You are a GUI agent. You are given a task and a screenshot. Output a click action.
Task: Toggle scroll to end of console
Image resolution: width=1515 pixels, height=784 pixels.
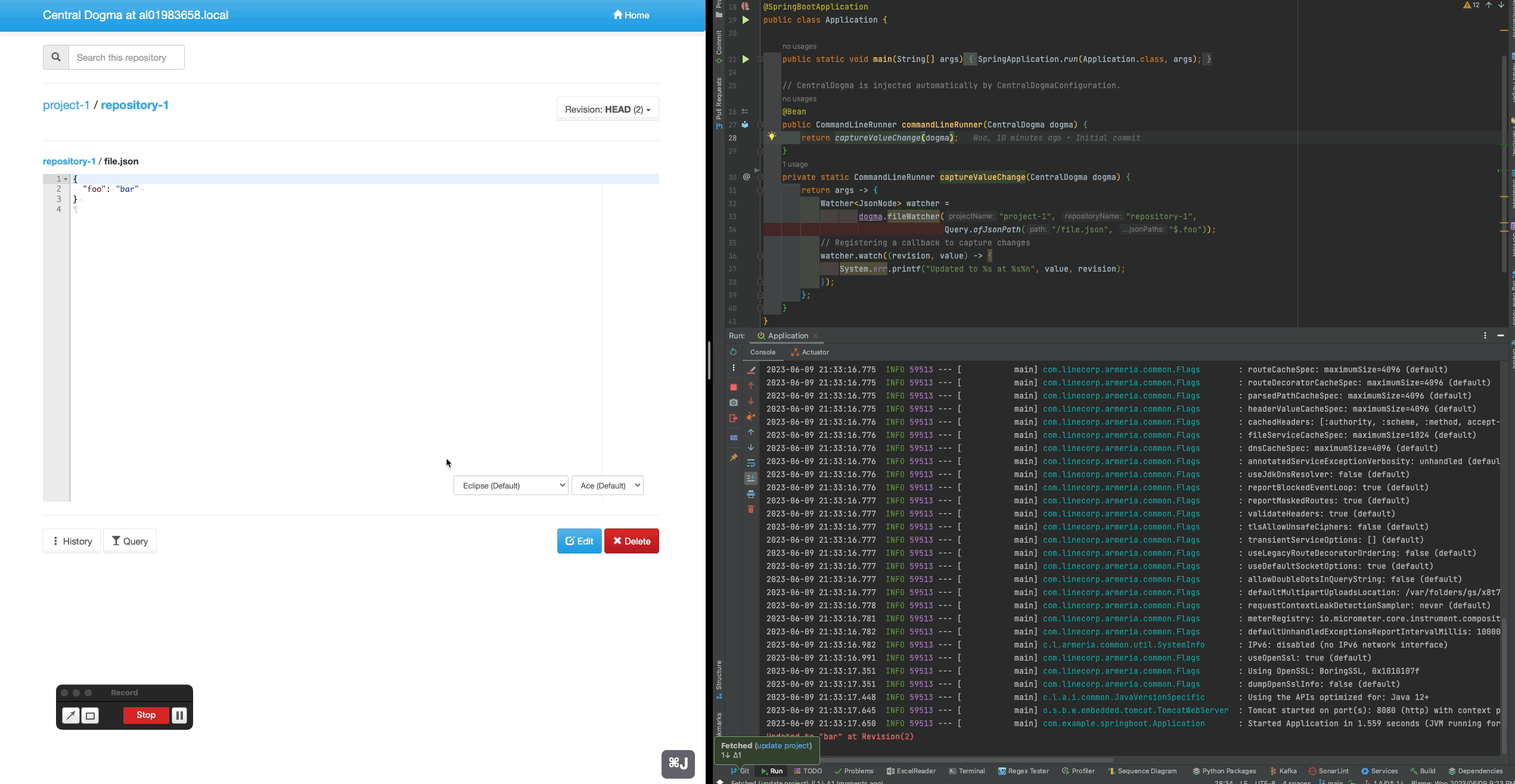(751, 478)
